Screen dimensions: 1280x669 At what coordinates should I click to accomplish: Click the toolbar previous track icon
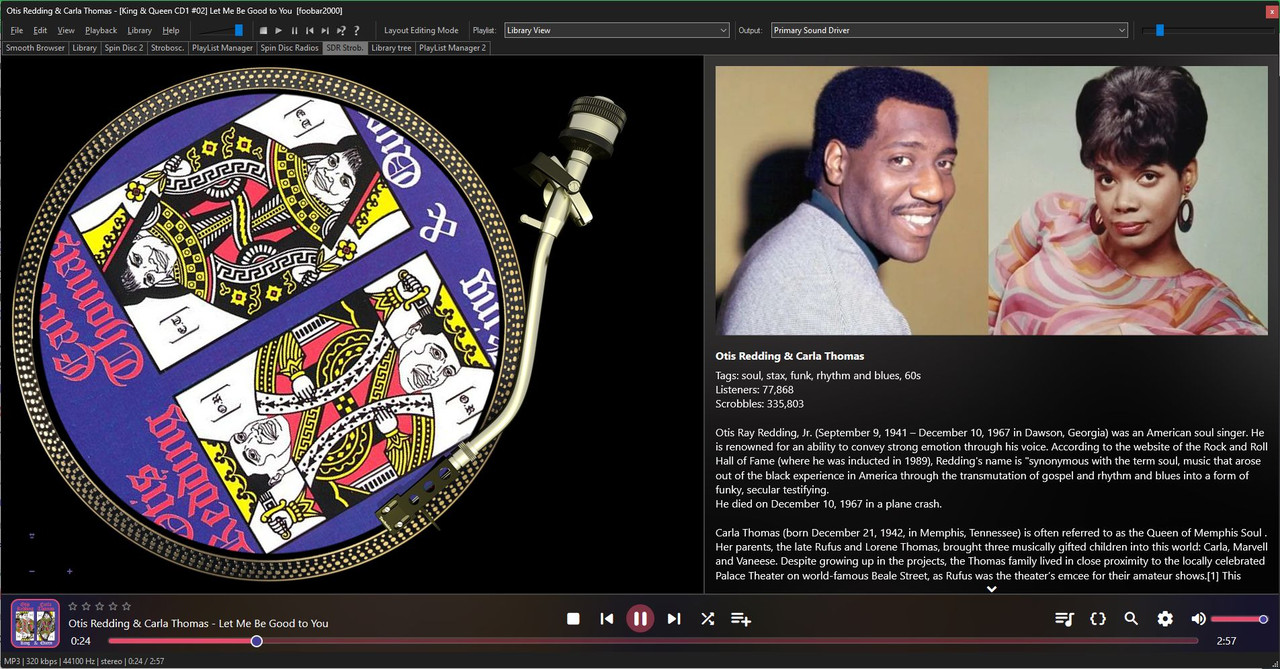coord(310,30)
